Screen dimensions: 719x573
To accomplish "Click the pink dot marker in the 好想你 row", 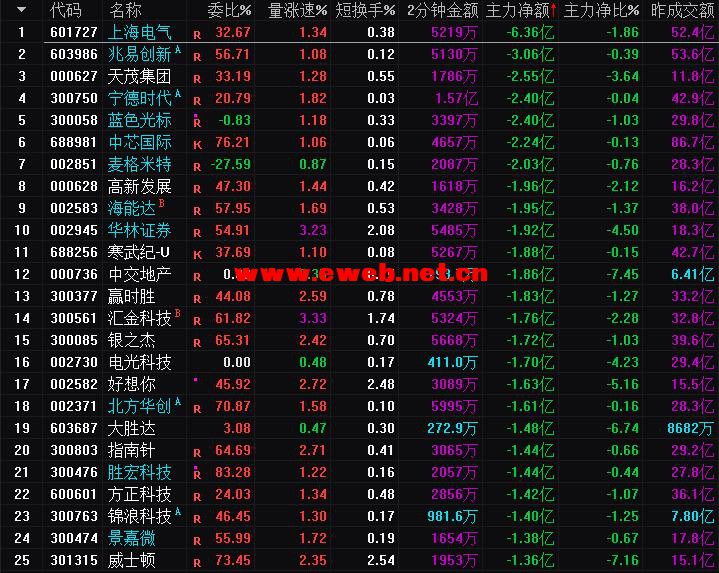I will (x=196, y=380).
